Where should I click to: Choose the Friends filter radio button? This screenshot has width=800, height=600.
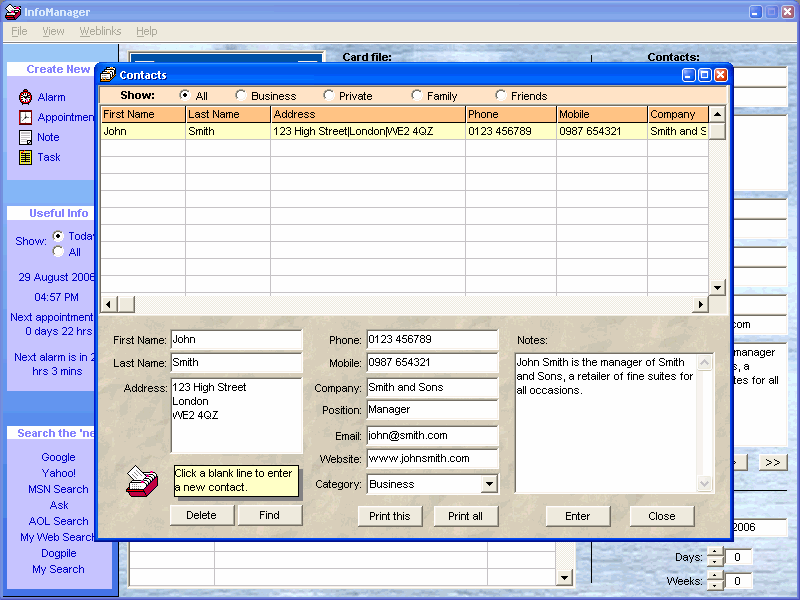501,96
